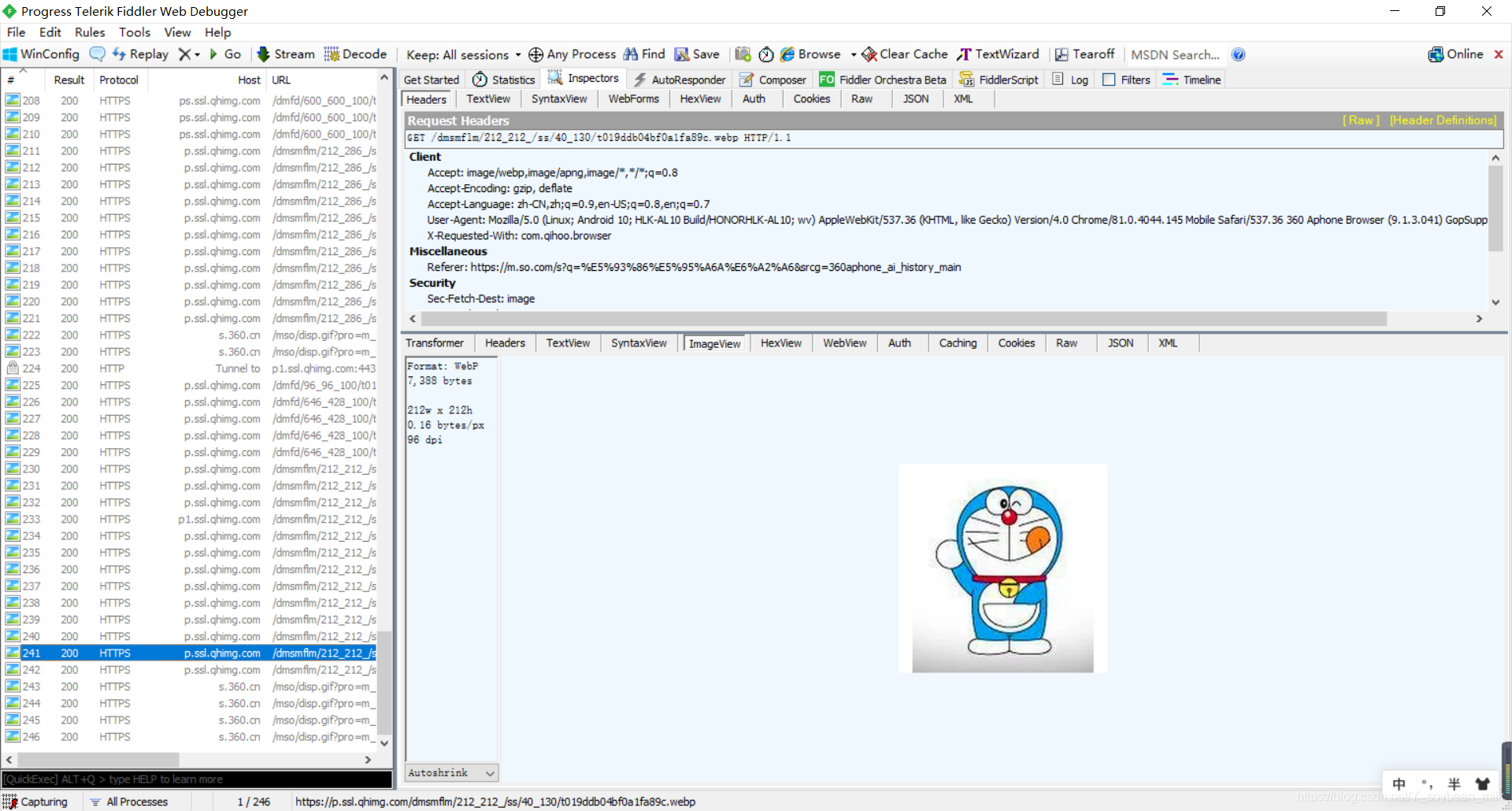This screenshot has height=811, width=1512.
Task: Toggle the Online network status
Action: pos(1455,54)
